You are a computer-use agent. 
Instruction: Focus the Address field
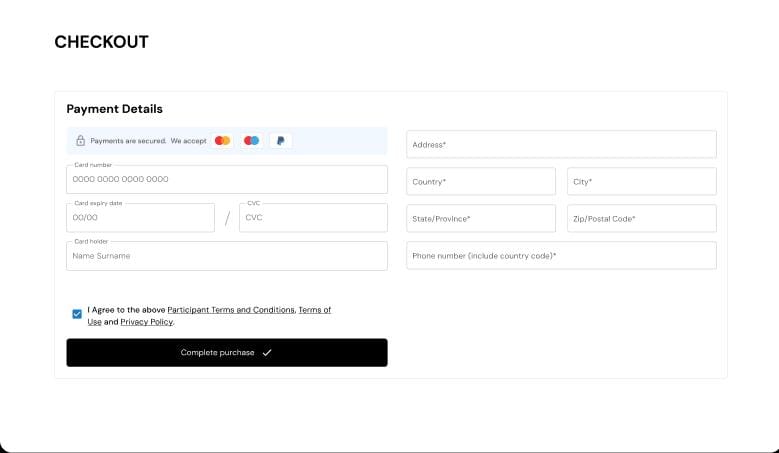(x=561, y=145)
